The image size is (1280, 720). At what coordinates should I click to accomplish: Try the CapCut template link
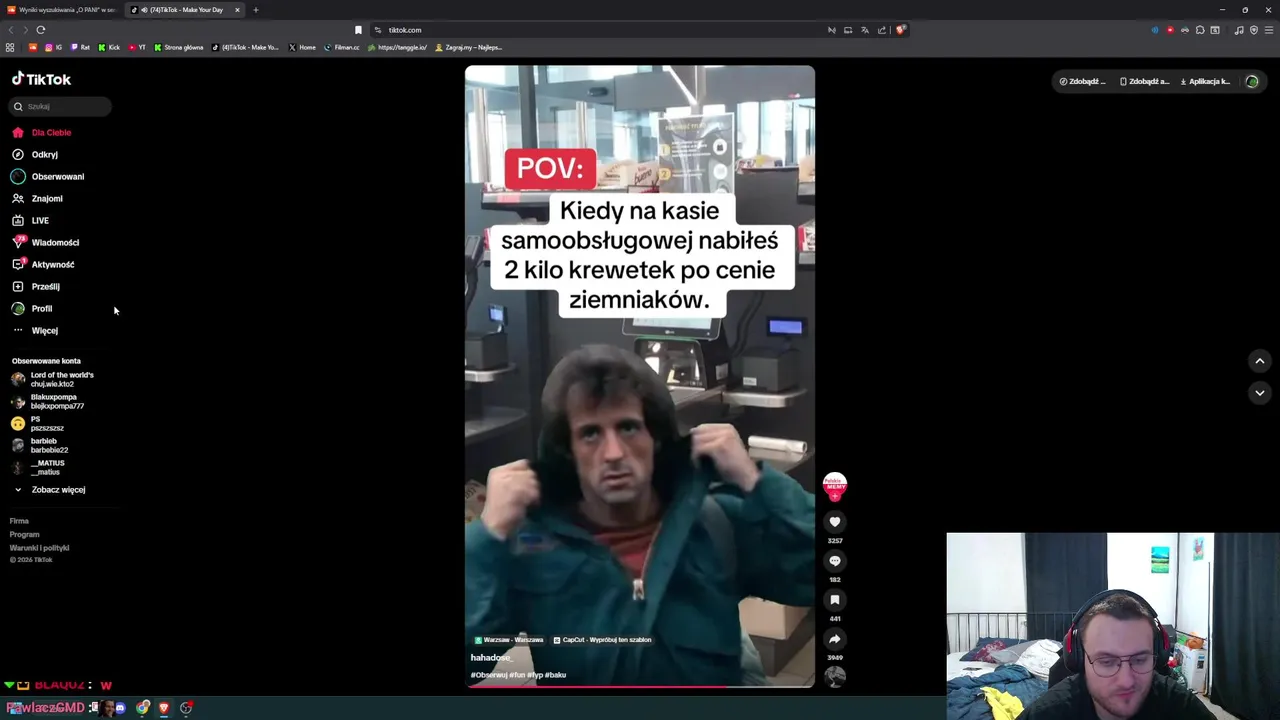pos(602,640)
